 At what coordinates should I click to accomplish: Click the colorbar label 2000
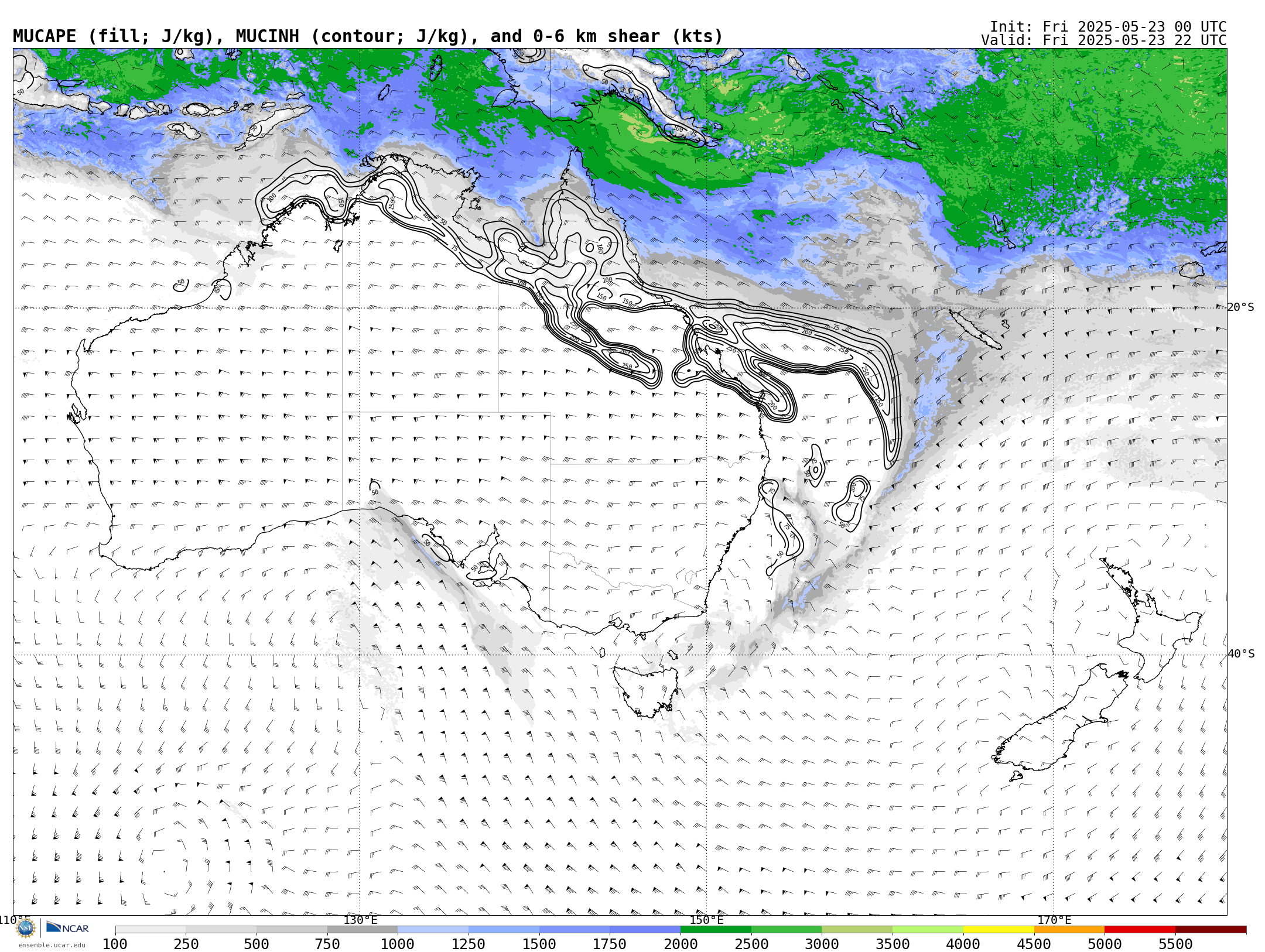(681, 944)
